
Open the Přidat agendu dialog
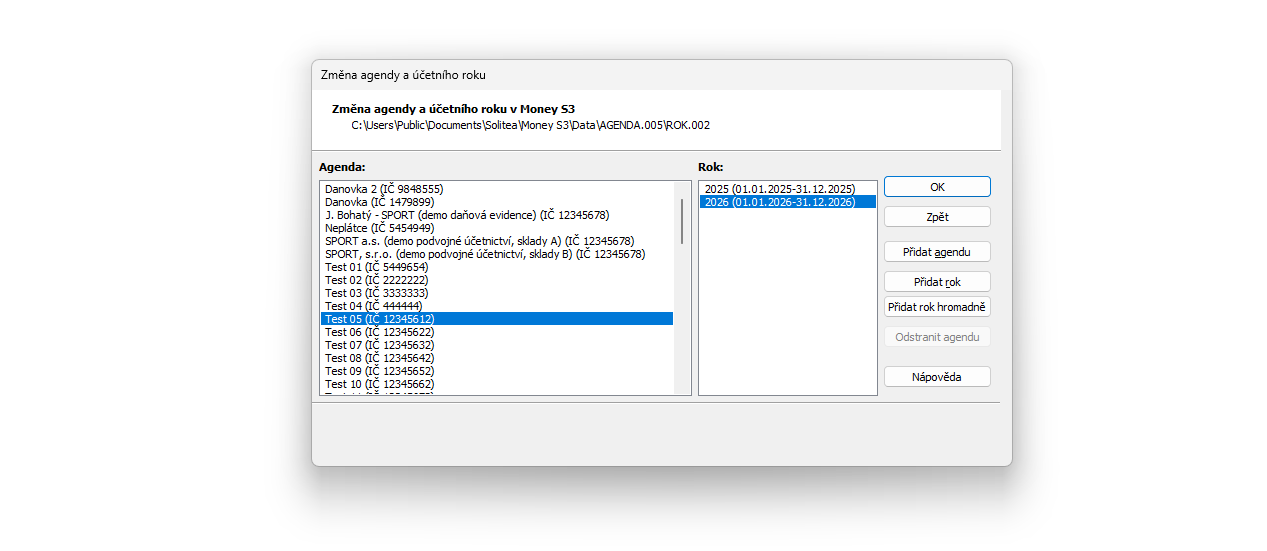point(937,252)
